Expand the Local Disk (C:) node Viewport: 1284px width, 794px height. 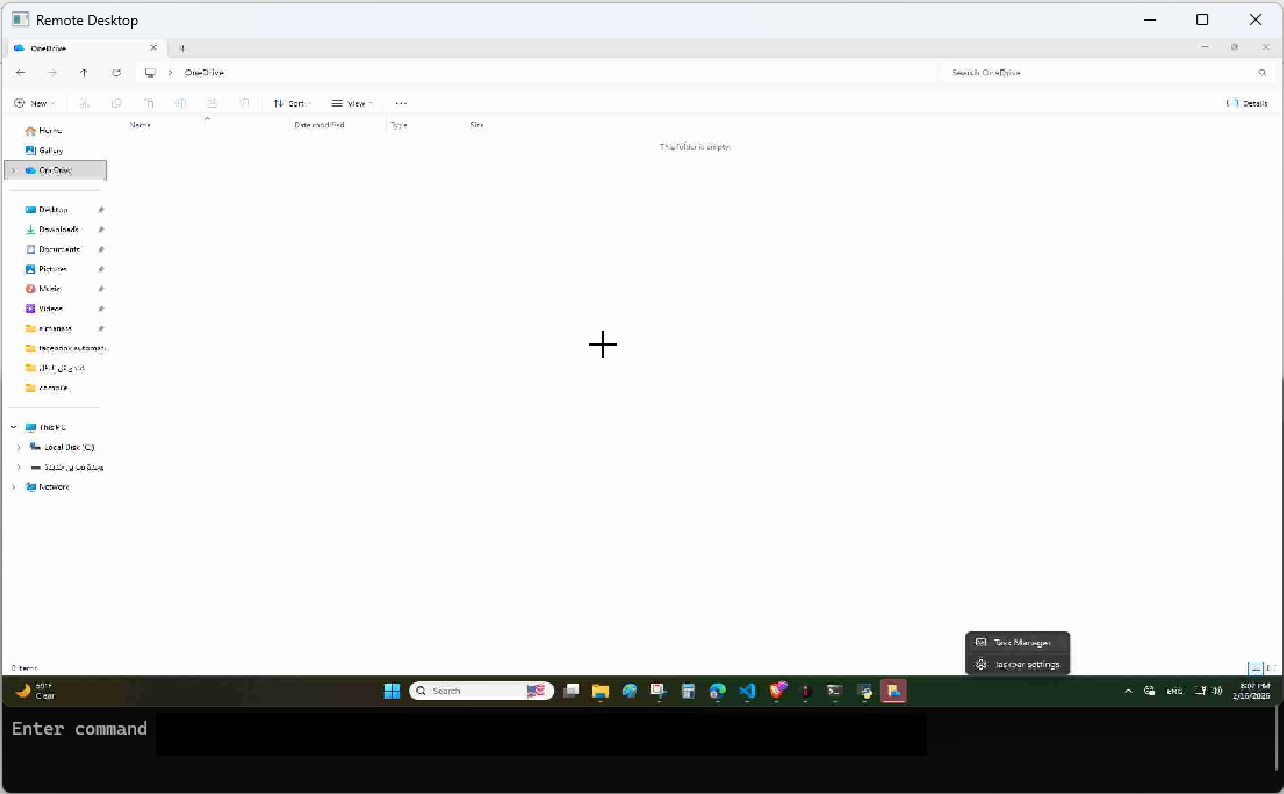pos(19,447)
